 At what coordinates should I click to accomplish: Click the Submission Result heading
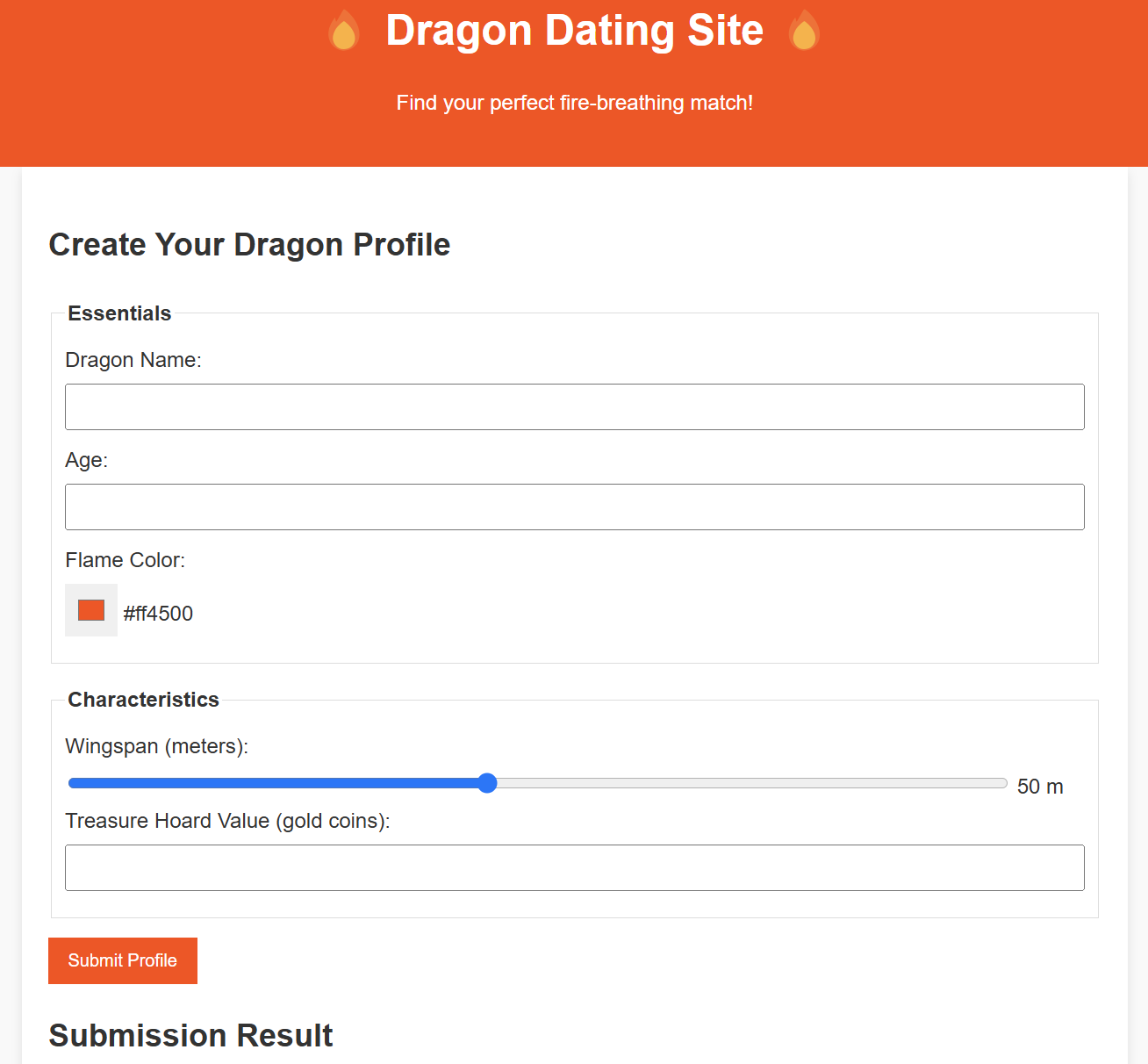point(190,1036)
